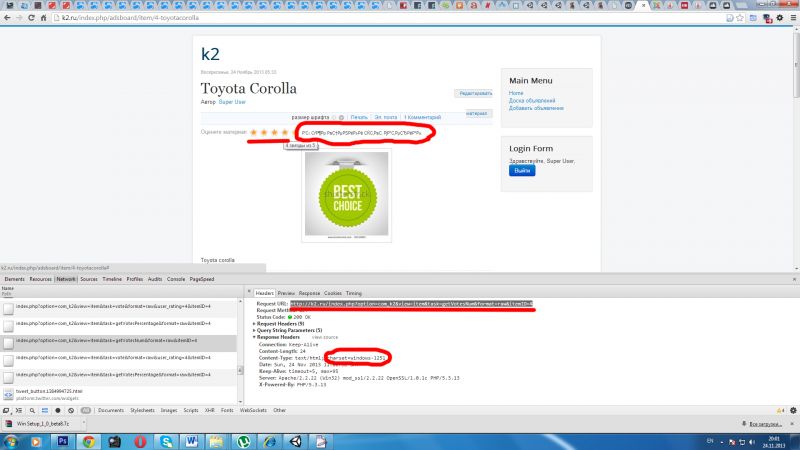Filter network requests by Documents
Viewport: 800px width, 450px height.
[111, 410]
